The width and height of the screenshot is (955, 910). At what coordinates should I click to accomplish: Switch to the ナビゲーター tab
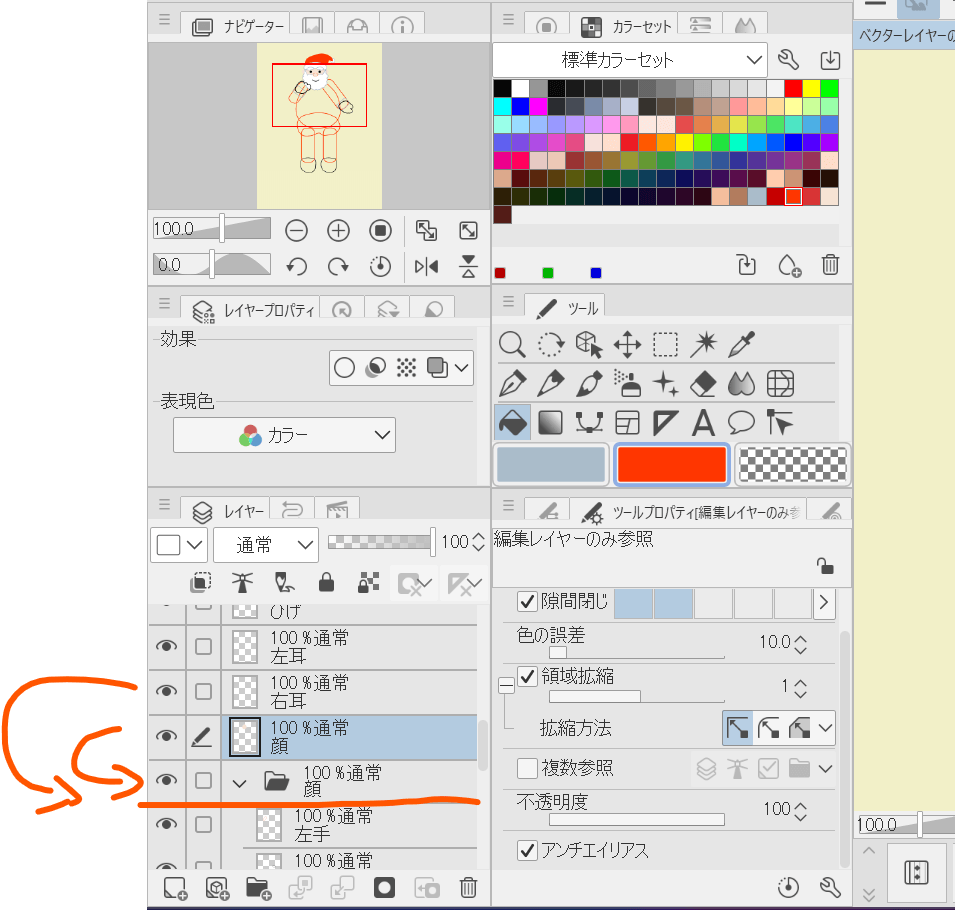234,26
